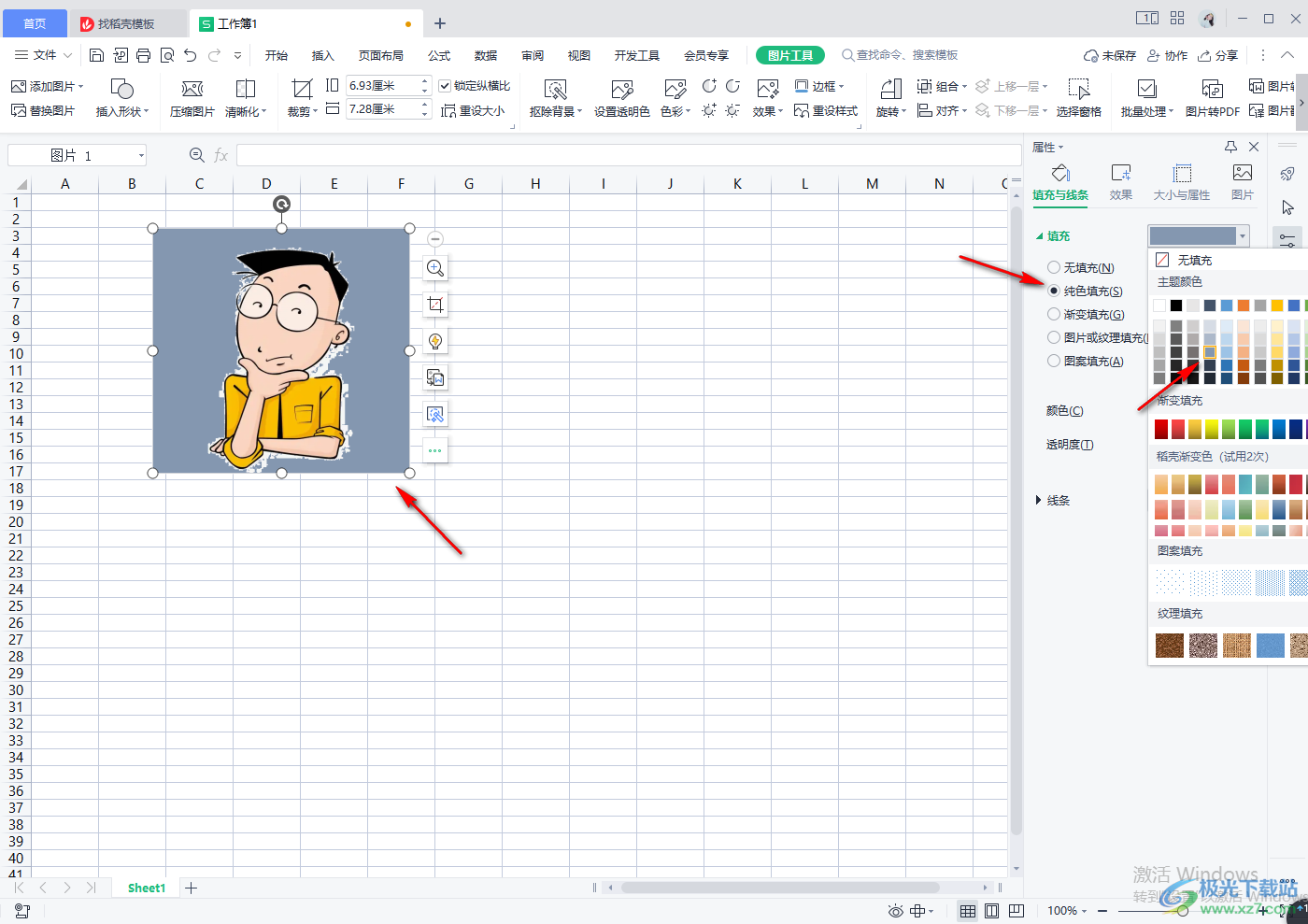This screenshot has width=1308, height=924.
Task: Click the 添加图片 (Add picture) button
Action: click(47, 86)
